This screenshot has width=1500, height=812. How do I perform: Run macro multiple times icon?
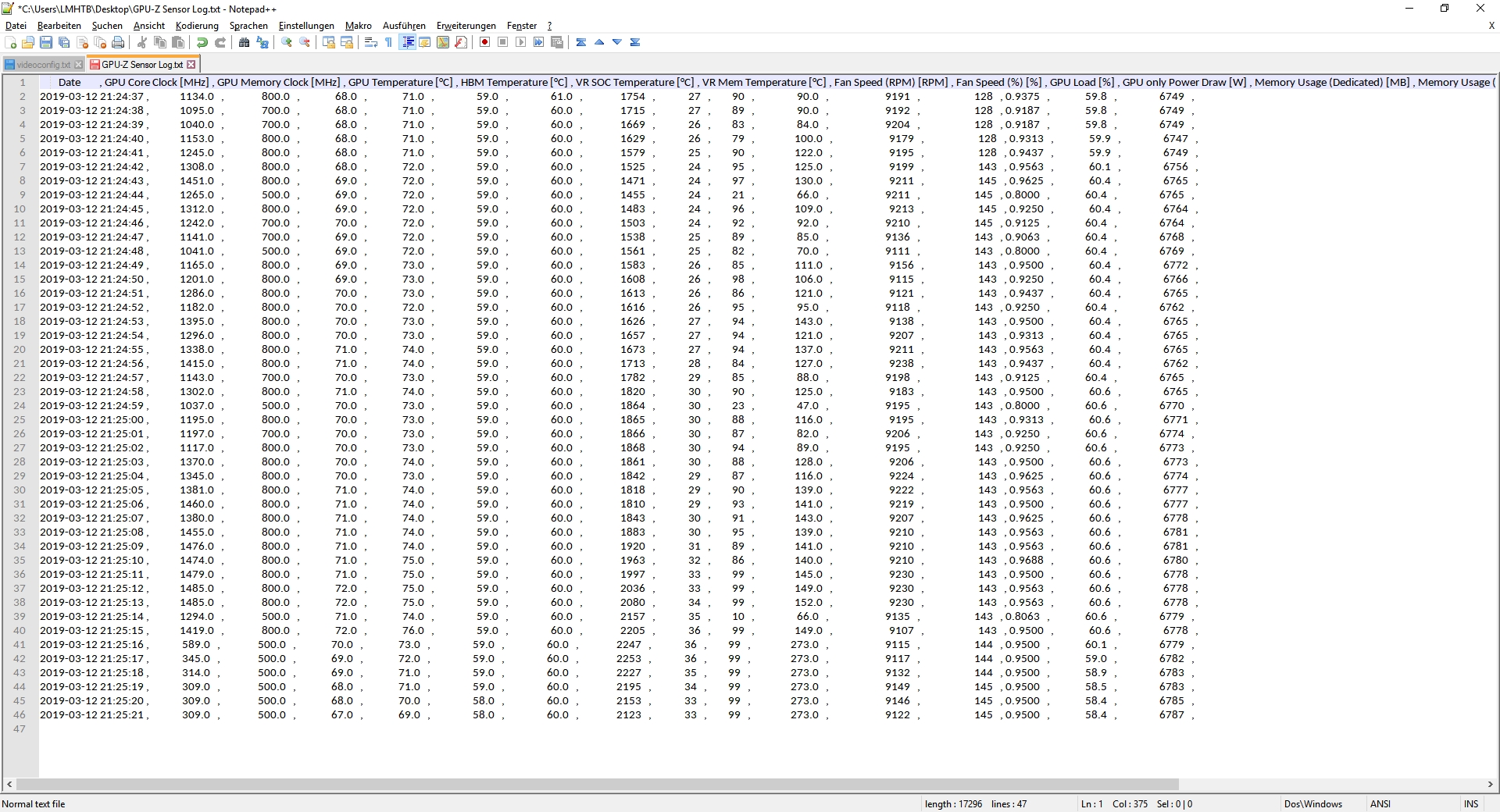(x=539, y=43)
